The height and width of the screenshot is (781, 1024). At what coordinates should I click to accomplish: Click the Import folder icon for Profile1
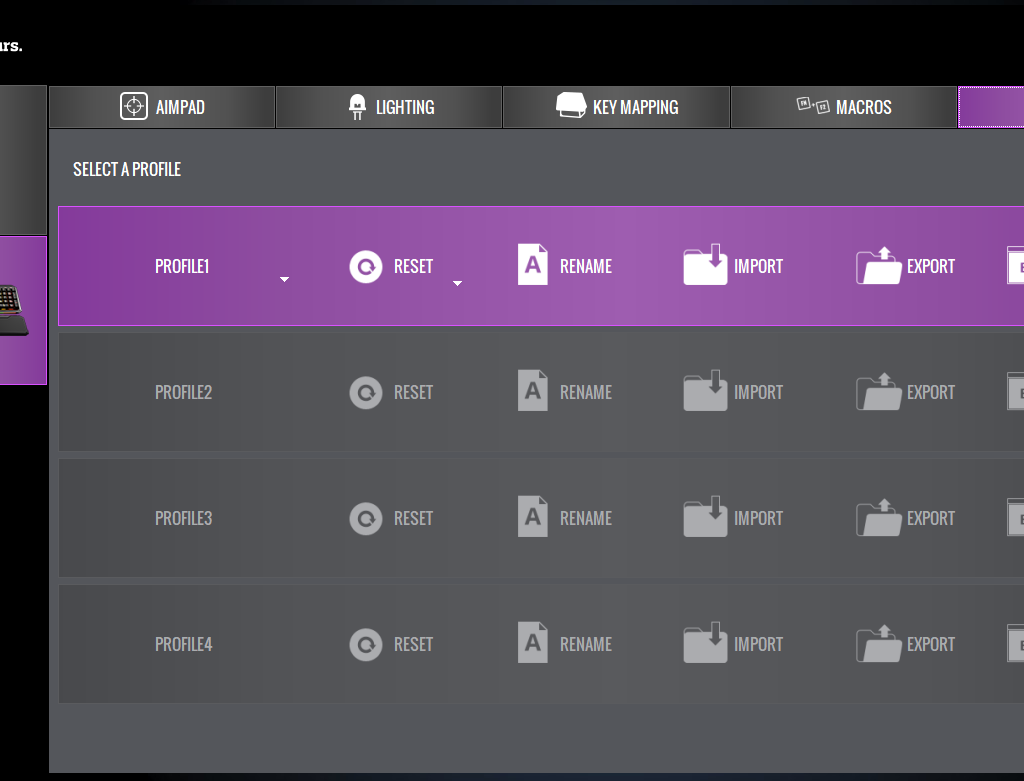pos(705,266)
